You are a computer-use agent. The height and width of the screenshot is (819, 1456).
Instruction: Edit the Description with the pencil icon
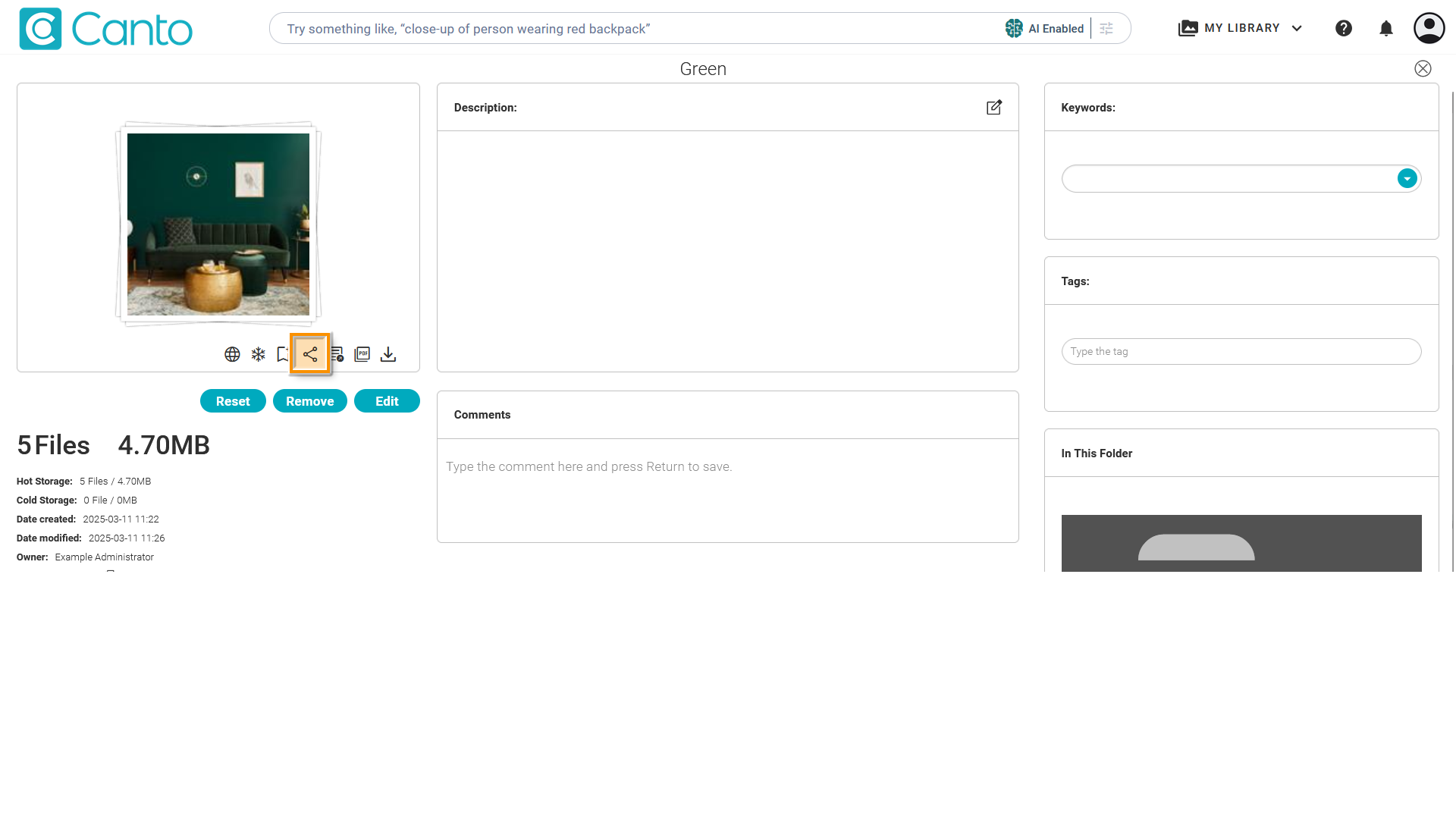coord(993,108)
